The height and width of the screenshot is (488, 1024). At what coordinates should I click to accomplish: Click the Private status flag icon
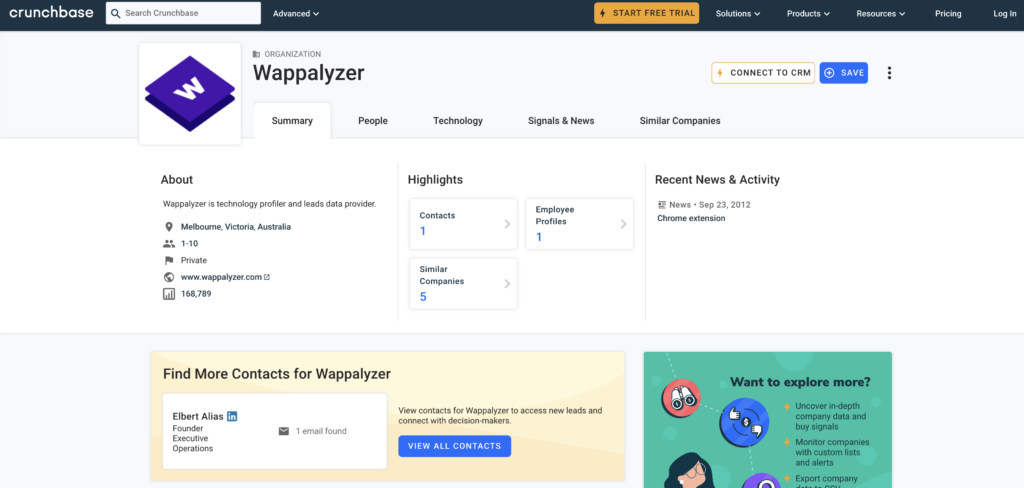168,261
